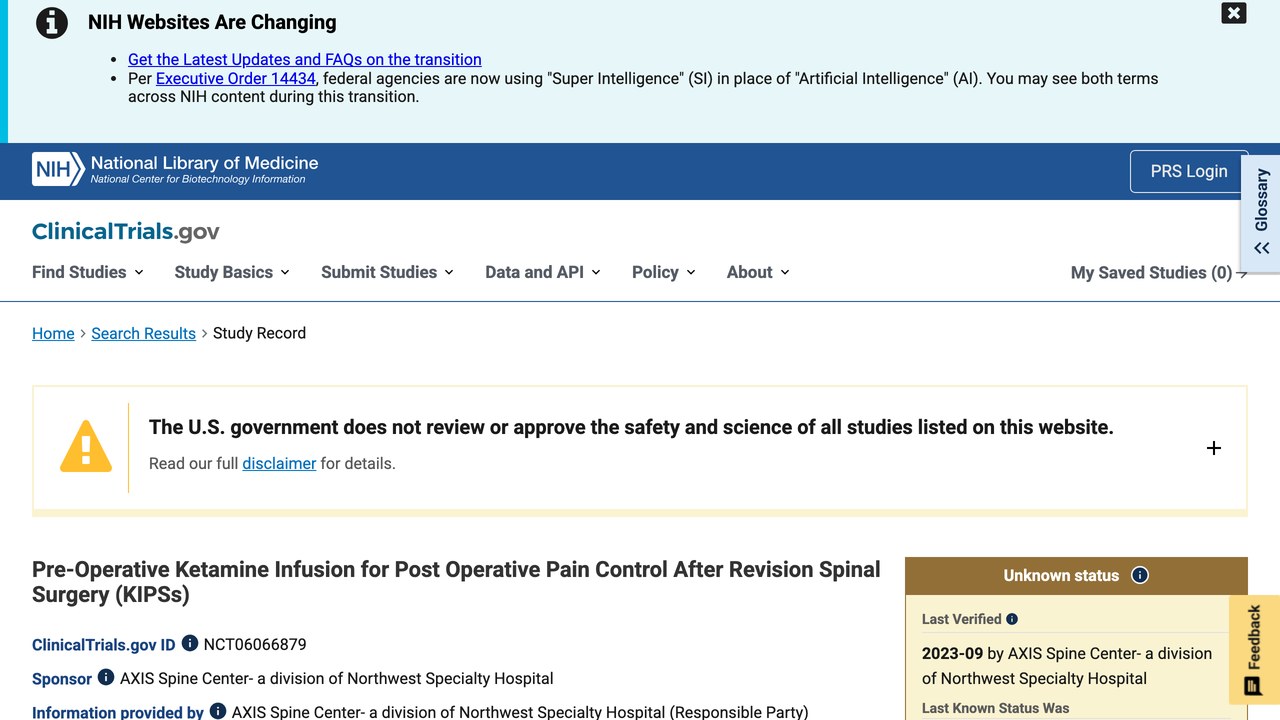Return to Search Results breadcrumb
1280x720 pixels.
click(x=143, y=333)
